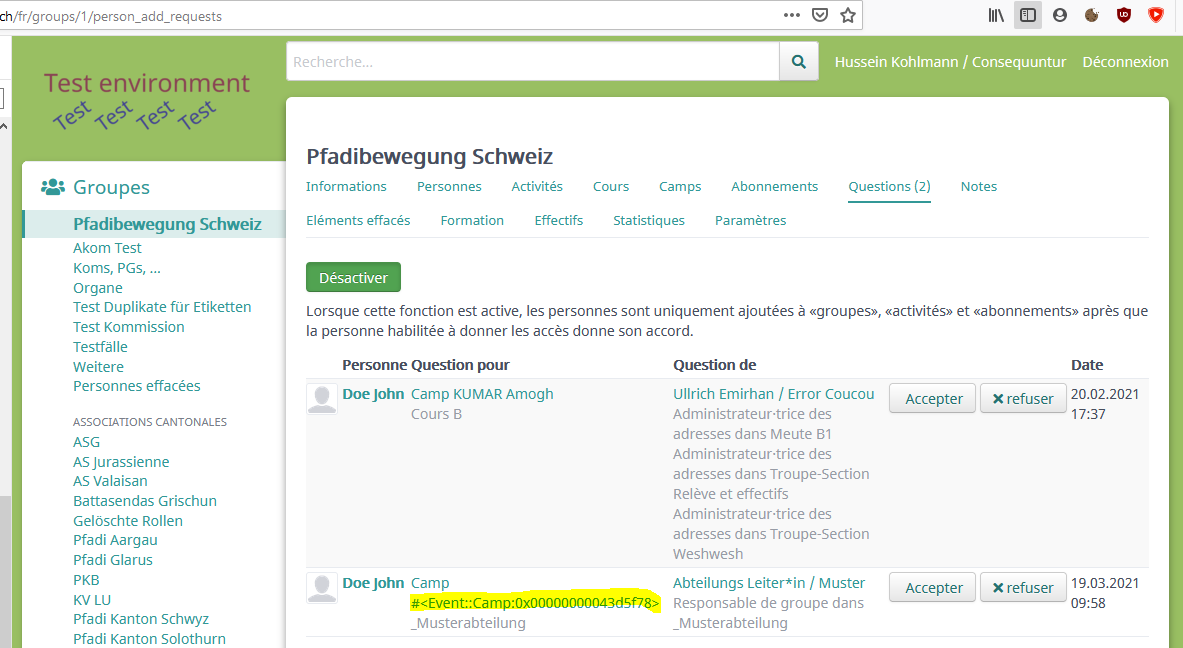
Task: Switch to the Questions (2) tab
Action: pyautogui.click(x=888, y=186)
